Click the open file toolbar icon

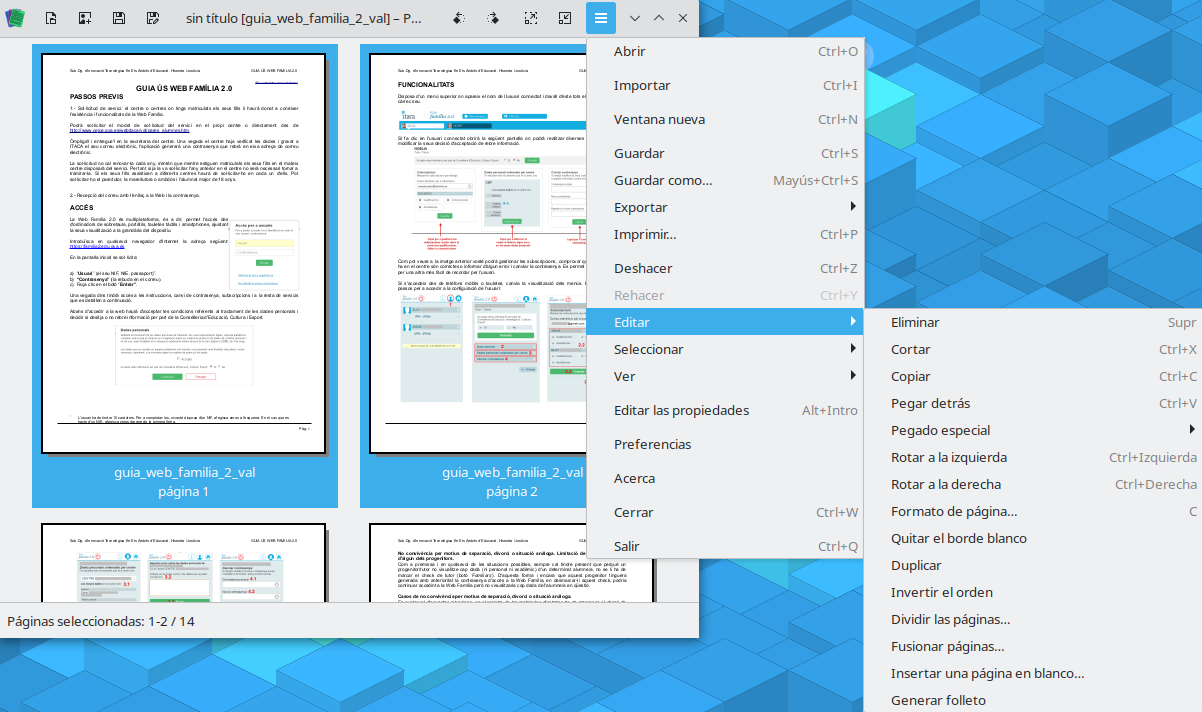50,18
